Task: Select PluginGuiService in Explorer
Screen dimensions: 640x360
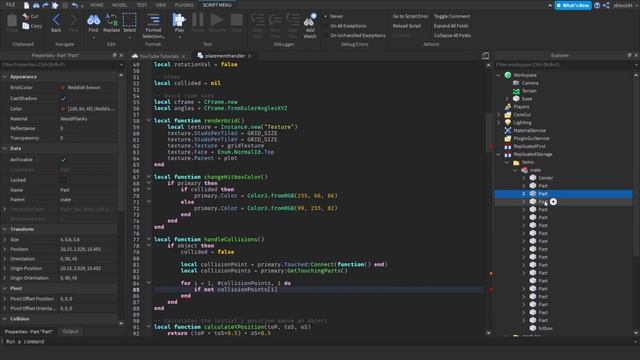Action: (x=531, y=138)
